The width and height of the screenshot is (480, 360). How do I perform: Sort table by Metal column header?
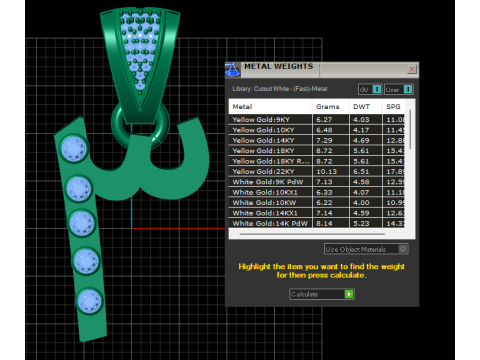coord(270,107)
